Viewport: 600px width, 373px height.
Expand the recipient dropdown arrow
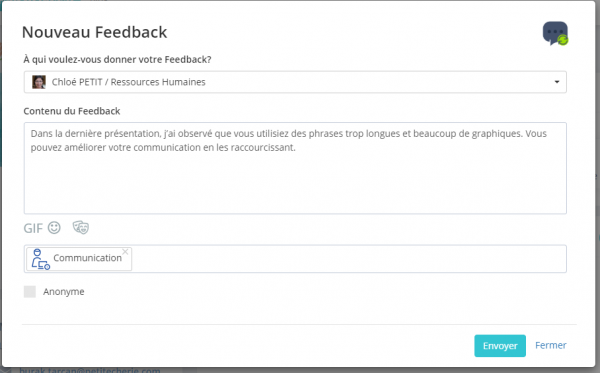pyautogui.click(x=557, y=82)
